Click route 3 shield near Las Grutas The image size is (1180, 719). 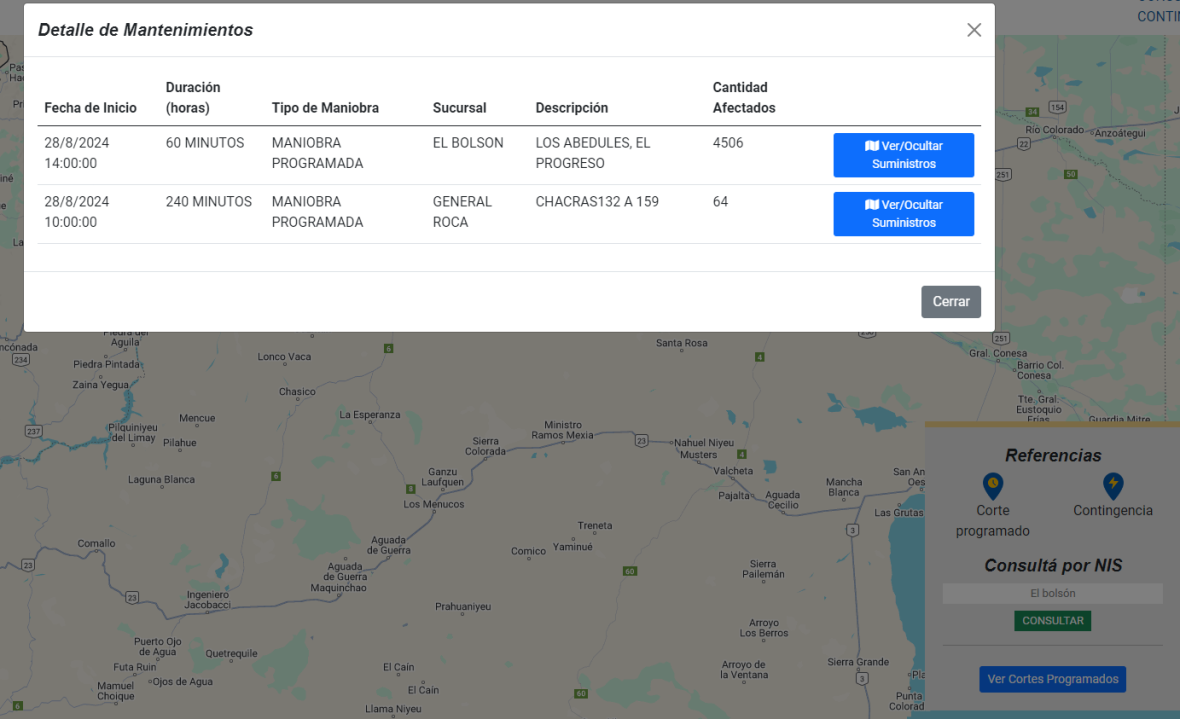[852, 529]
